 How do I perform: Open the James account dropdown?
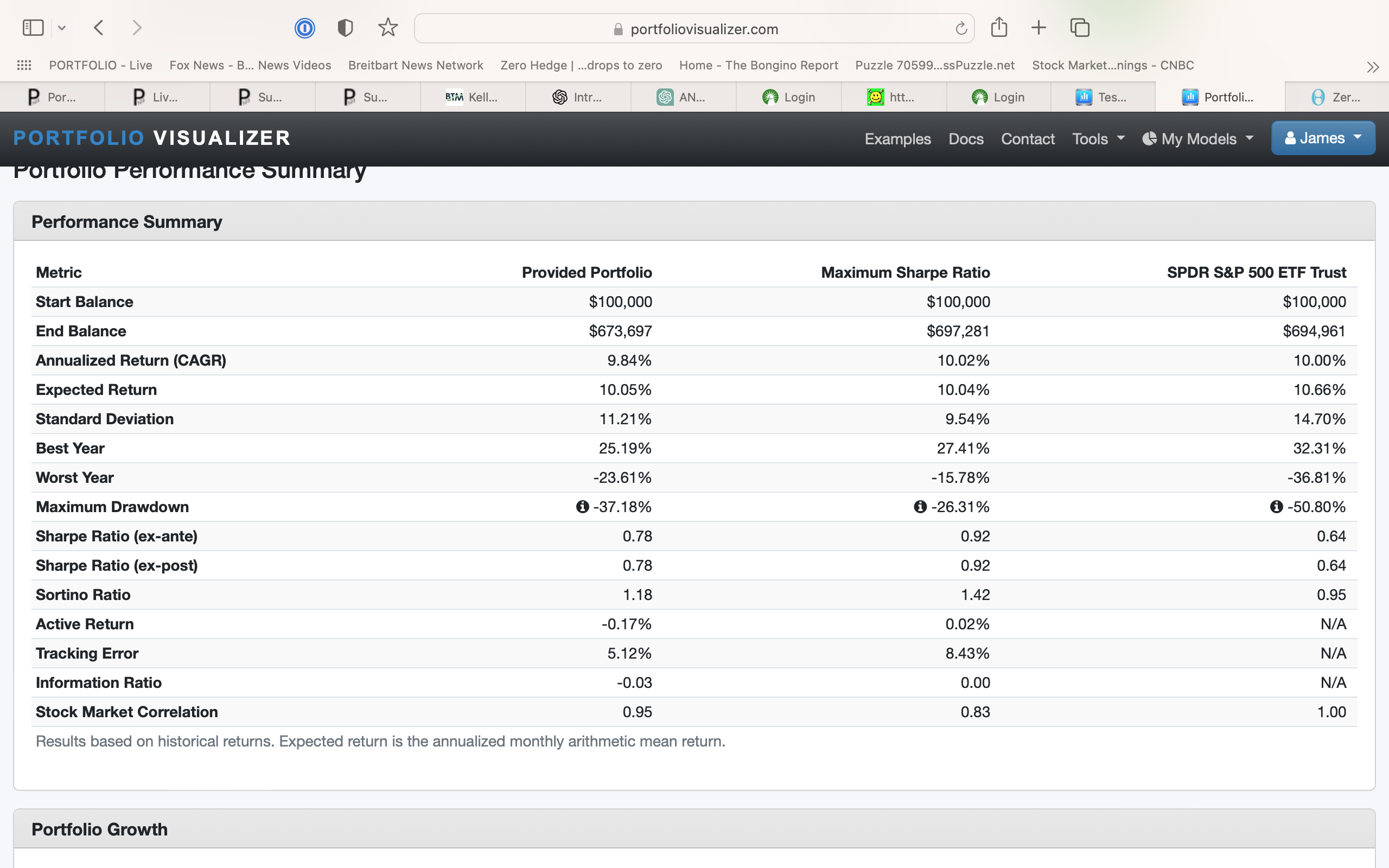tap(1323, 138)
